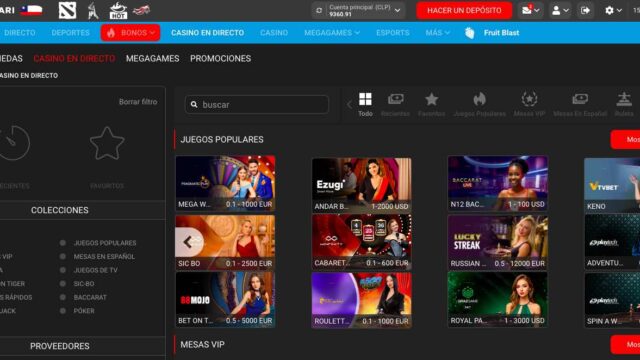640x360 pixels.
Task: Refresh account balance icon
Action: [x=319, y=11]
